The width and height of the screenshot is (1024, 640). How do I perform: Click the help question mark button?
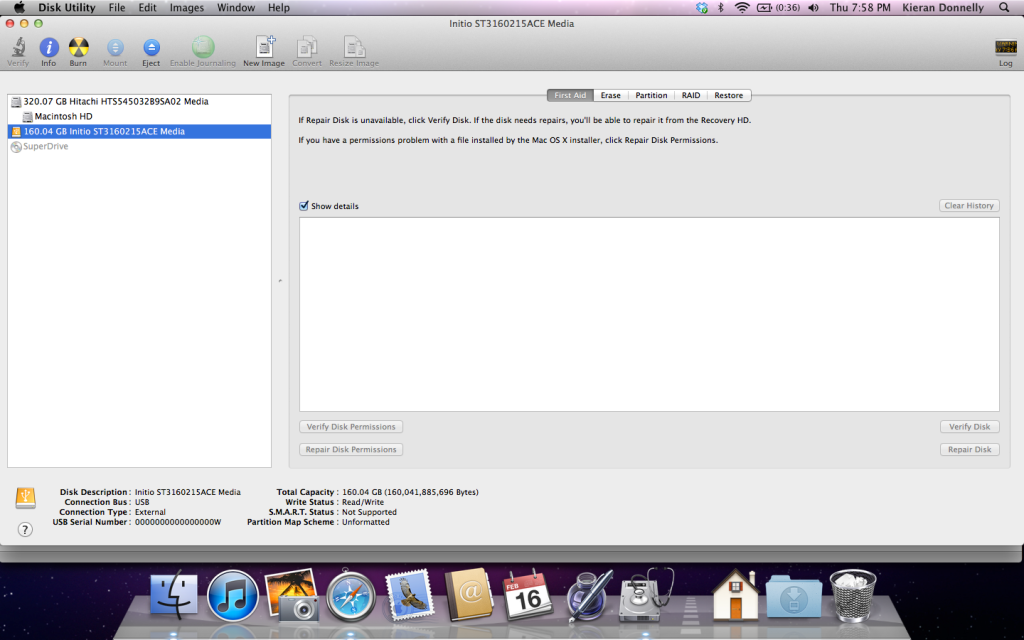pyautogui.click(x=25, y=530)
